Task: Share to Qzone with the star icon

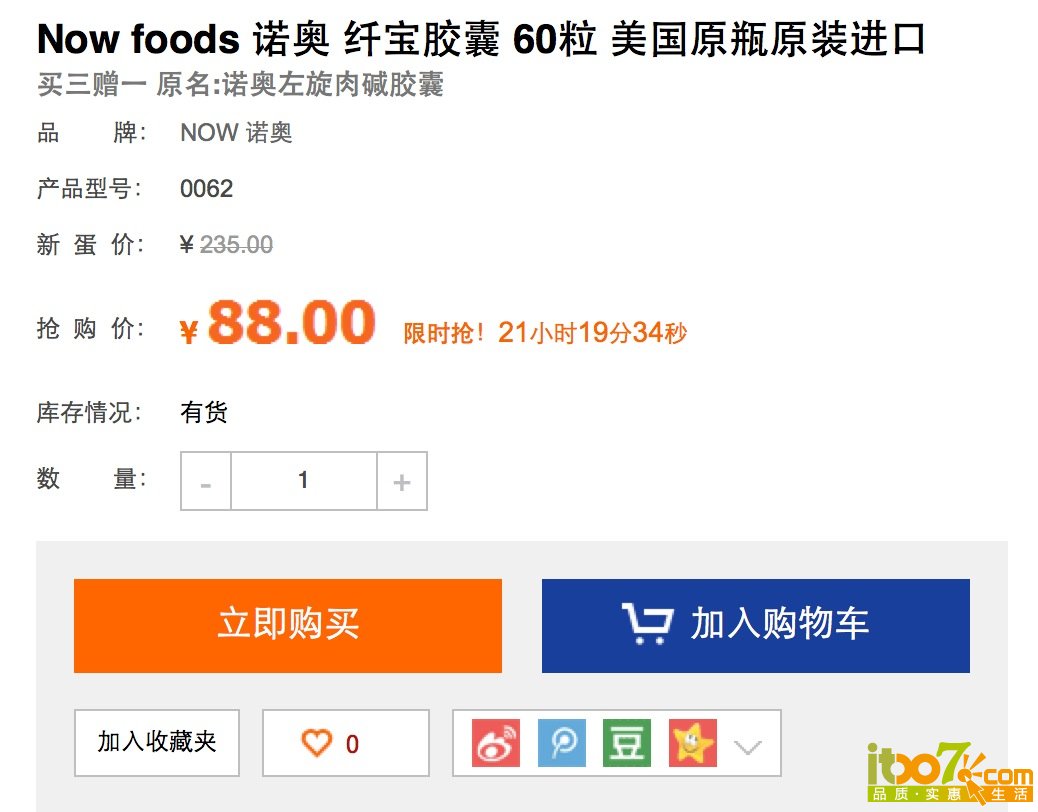Action: [692, 743]
